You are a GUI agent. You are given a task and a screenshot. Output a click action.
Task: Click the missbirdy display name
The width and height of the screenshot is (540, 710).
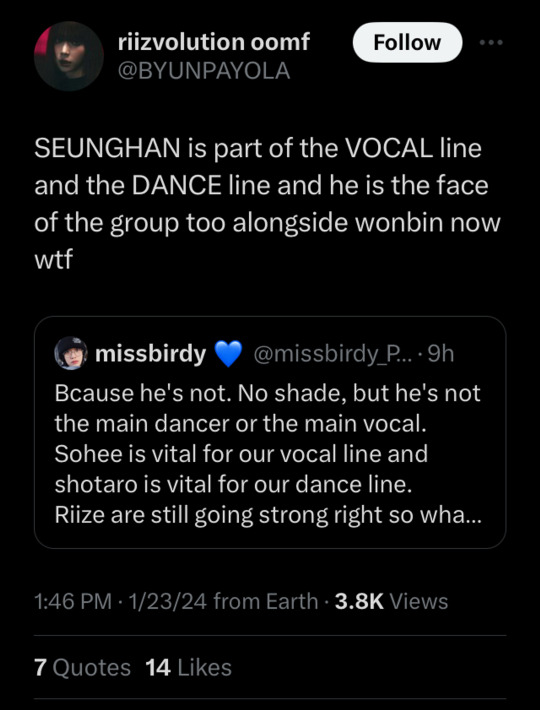point(151,354)
